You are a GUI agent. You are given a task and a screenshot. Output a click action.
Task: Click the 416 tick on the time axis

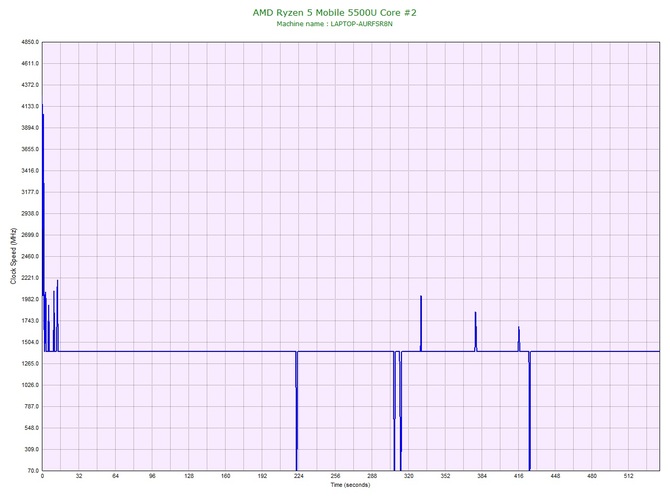coord(519,476)
